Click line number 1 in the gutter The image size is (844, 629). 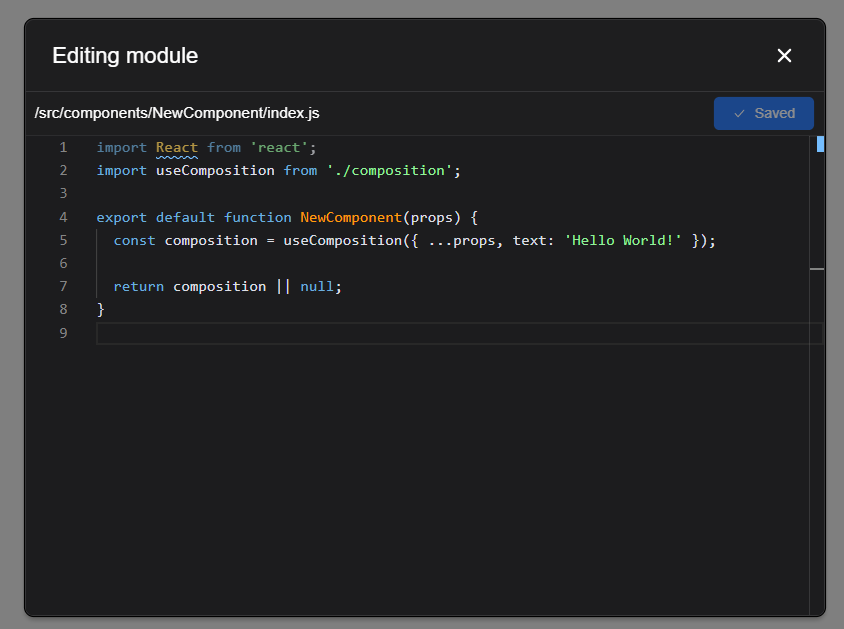(64, 147)
